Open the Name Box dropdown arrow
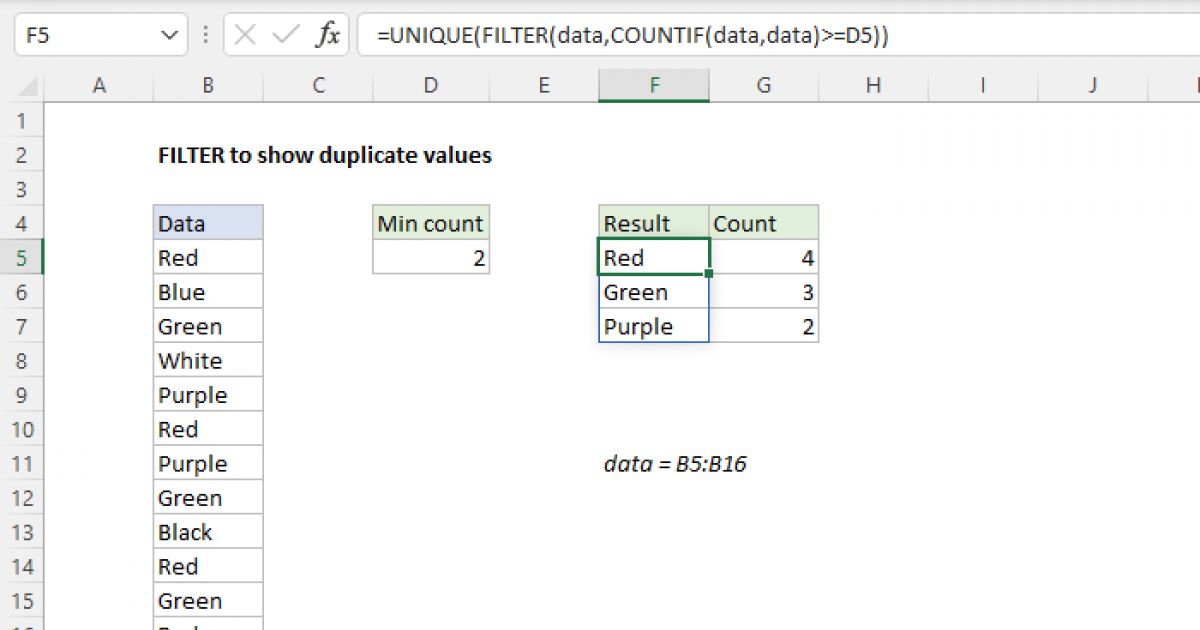 (168, 33)
